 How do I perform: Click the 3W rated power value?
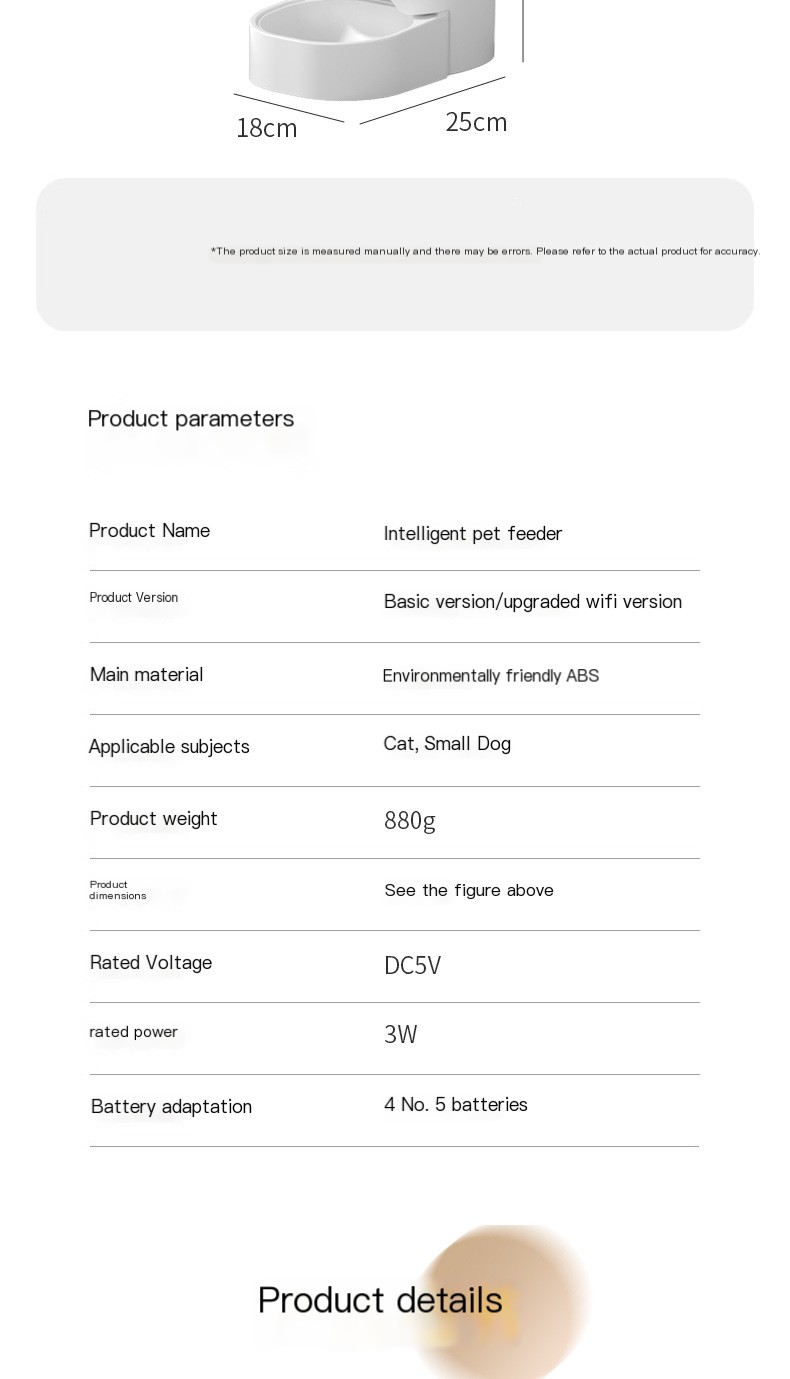pyautogui.click(x=401, y=1035)
